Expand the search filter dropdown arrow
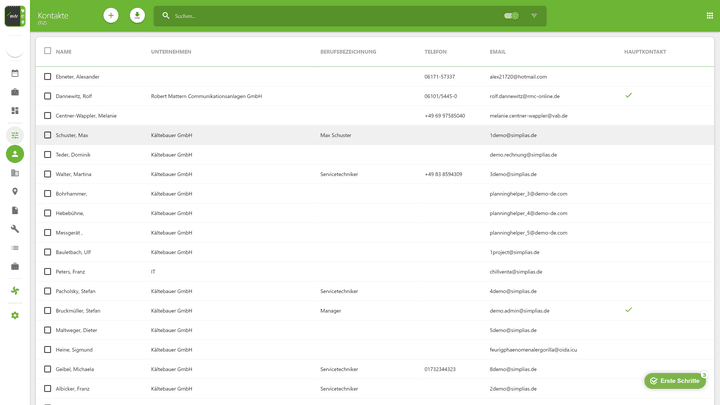This screenshot has width=720, height=405. click(534, 16)
